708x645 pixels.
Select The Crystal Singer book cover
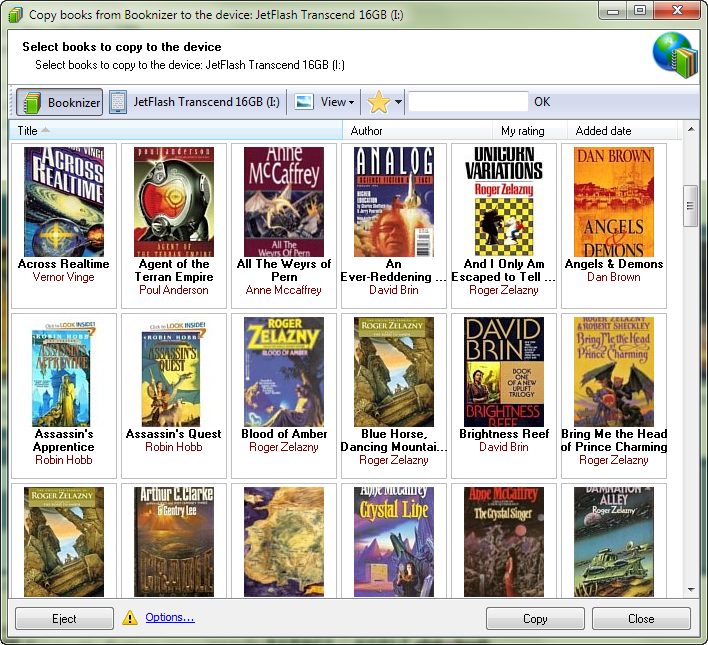tap(504, 542)
